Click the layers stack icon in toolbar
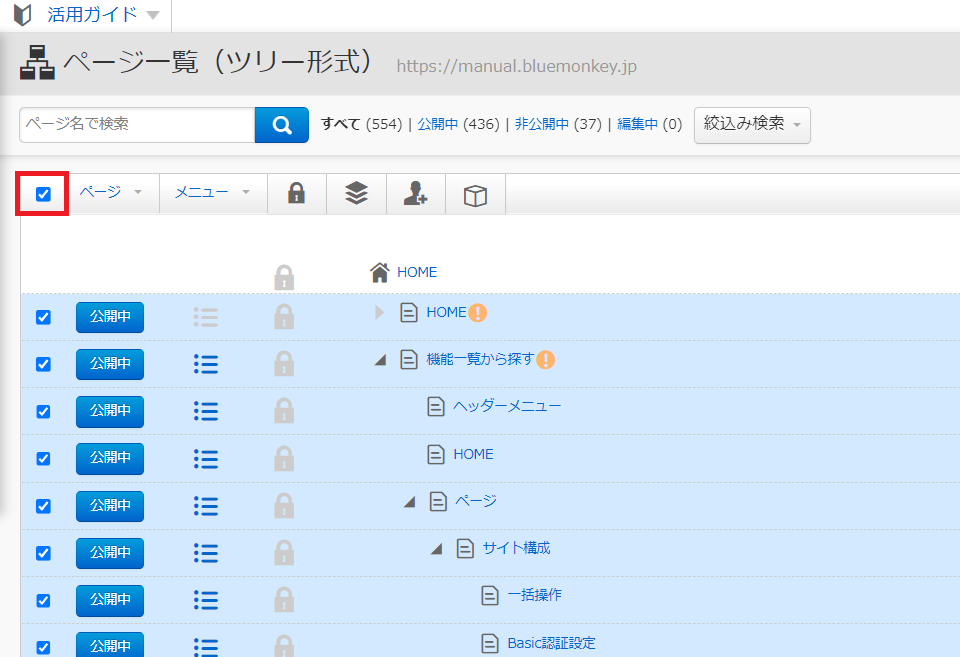The height and width of the screenshot is (657, 960). 356,193
